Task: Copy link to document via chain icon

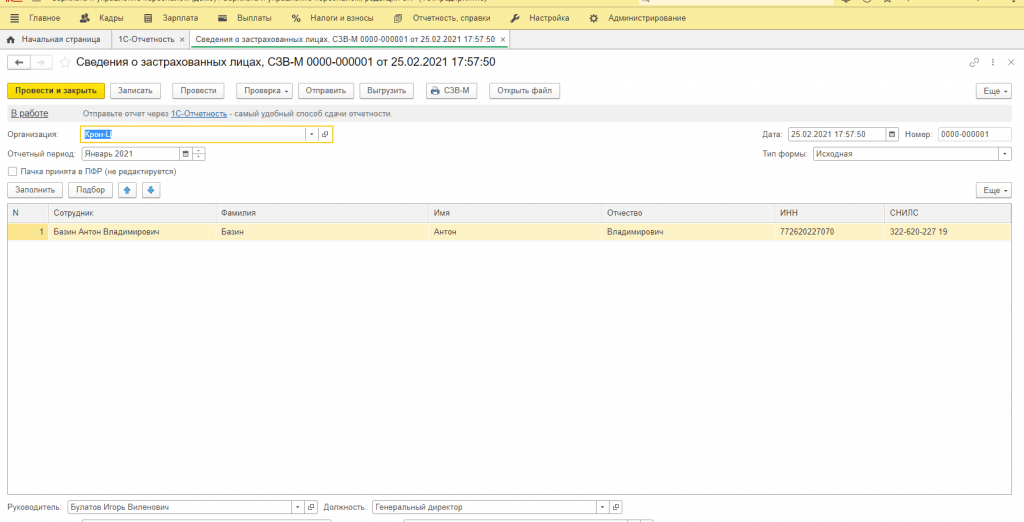Action: click(974, 62)
